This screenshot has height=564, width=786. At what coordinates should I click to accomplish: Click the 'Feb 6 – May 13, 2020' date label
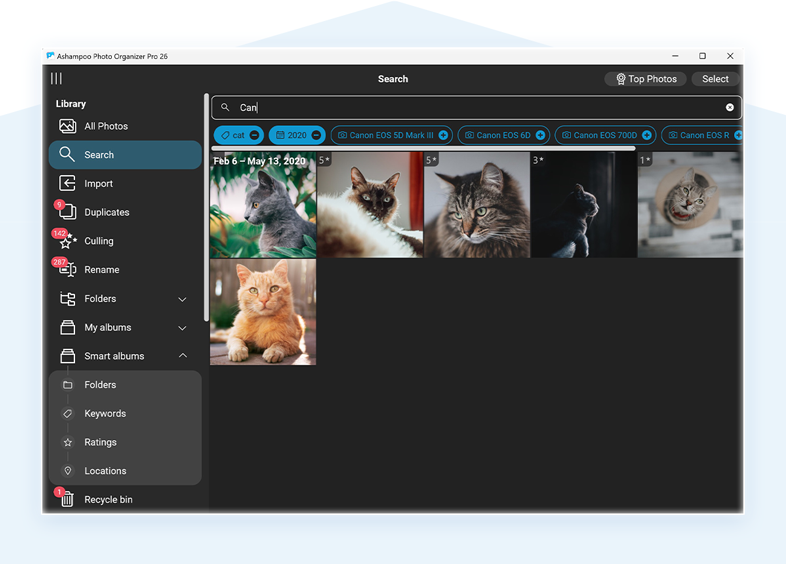259,161
